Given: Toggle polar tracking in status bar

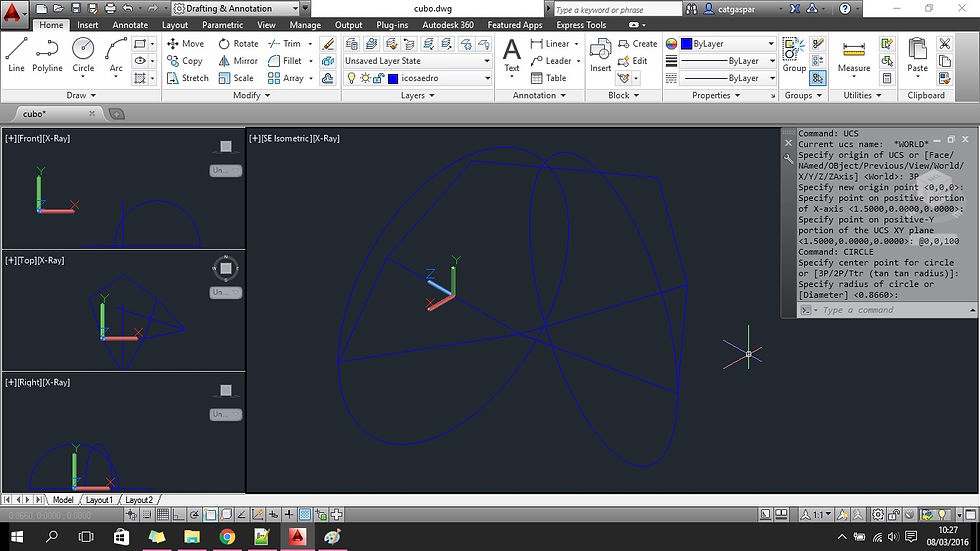Looking at the screenshot, I should (x=194, y=515).
